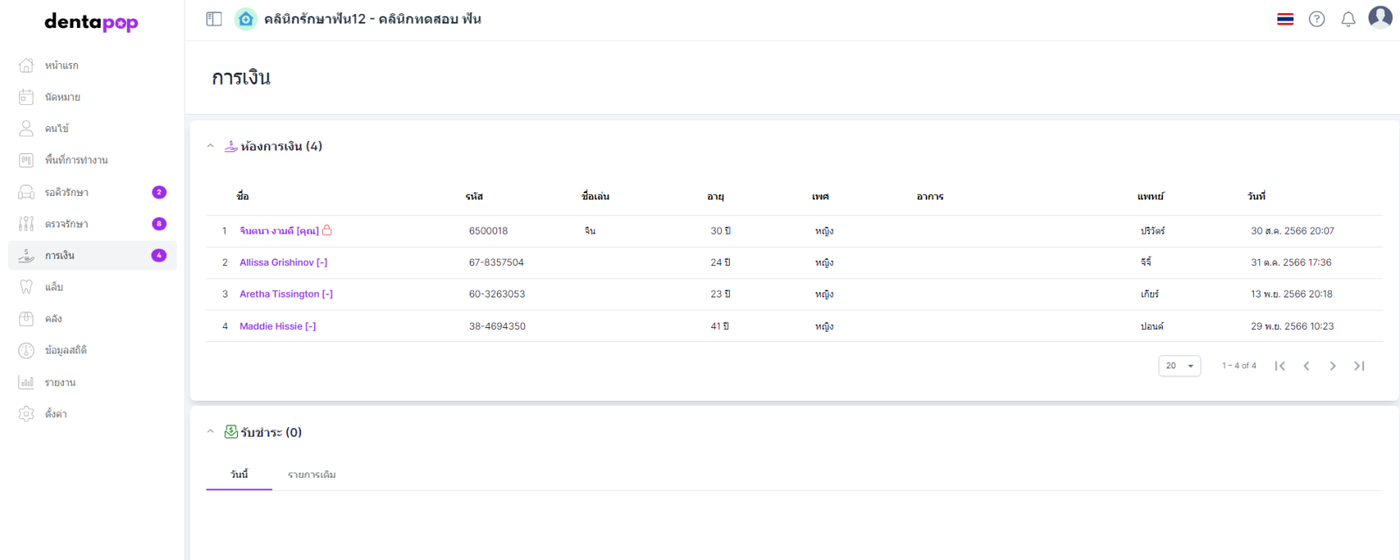Screen dimensions: 1400x560
Task: Click the dentapop logo
Action: pyautogui.click(x=92, y=22)
